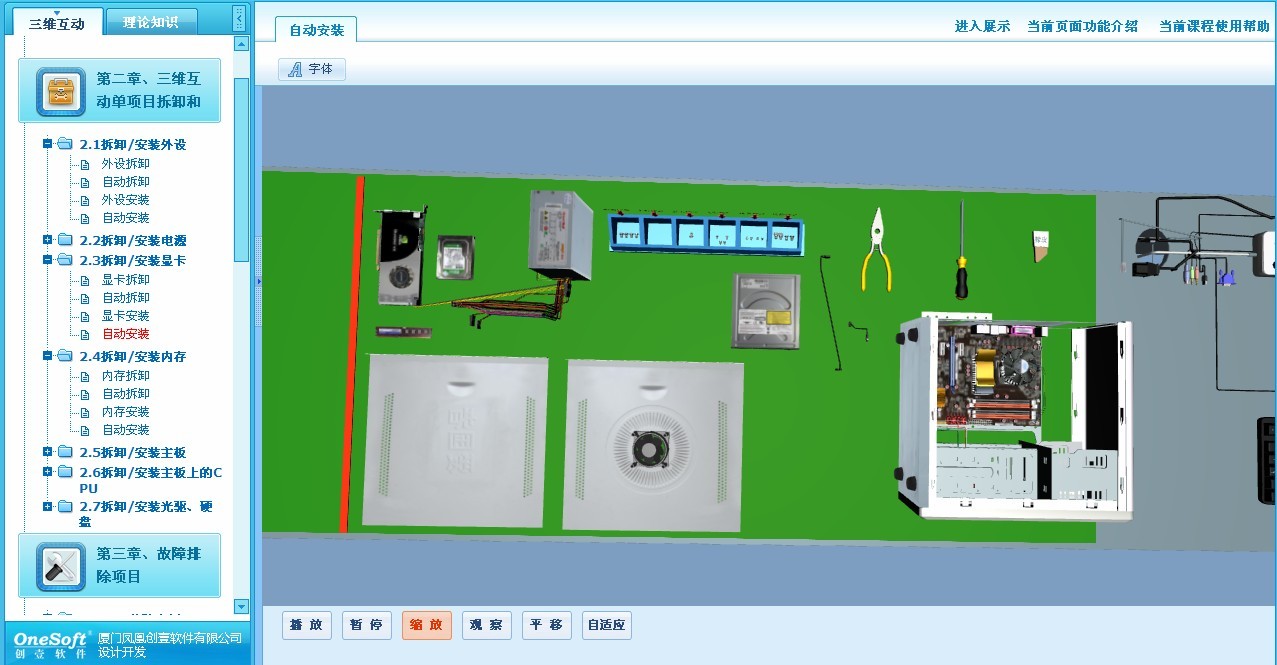Collapse the 2.1拆卸/安装外设 tree node
This screenshot has width=1277, height=665.
point(47,144)
